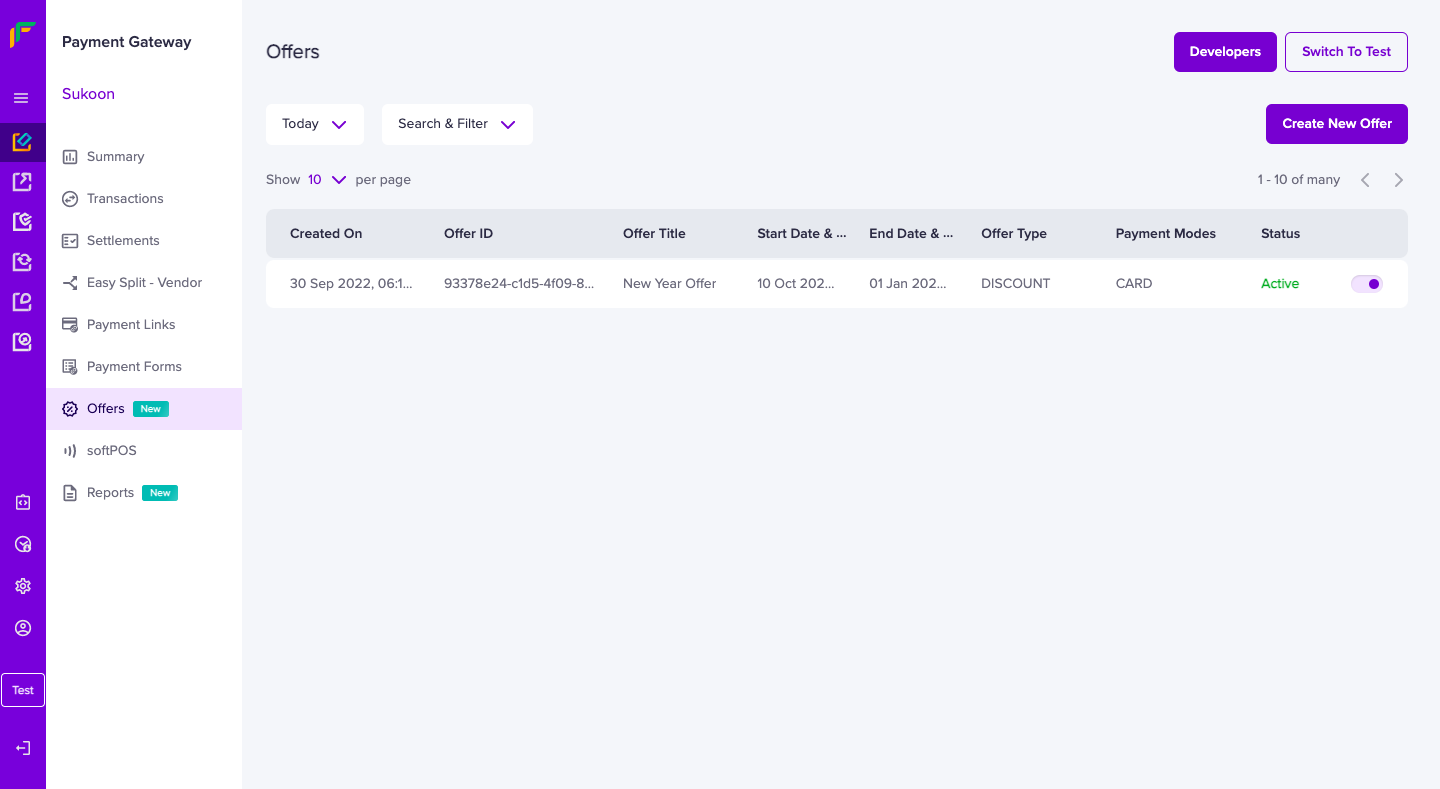The width and height of the screenshot is (1440, 789).
Task: Open the settings gear on the left rail
Action: click(x=22, y=585)
